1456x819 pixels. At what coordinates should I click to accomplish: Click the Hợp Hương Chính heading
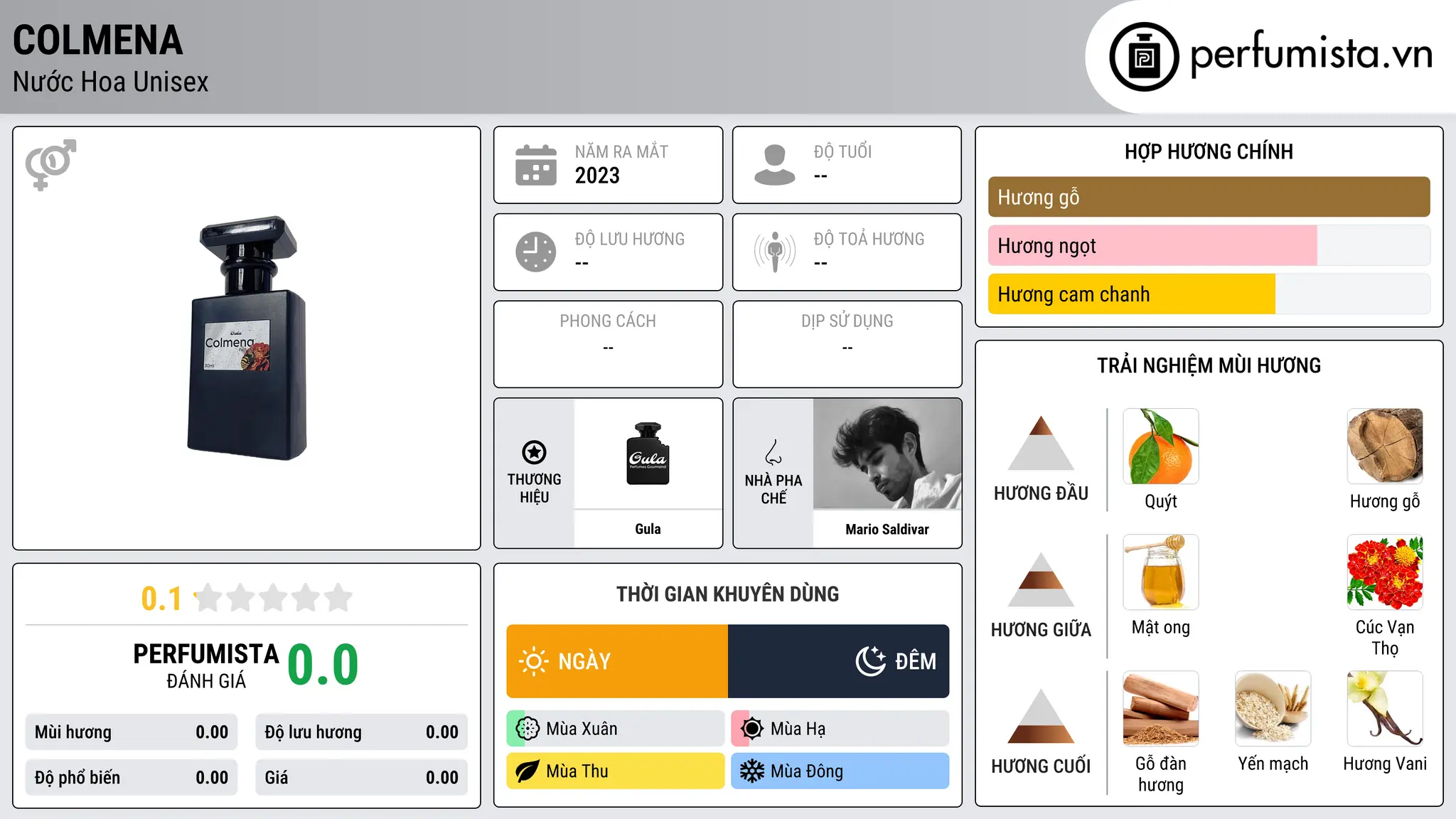click(x=1209, y=151)
